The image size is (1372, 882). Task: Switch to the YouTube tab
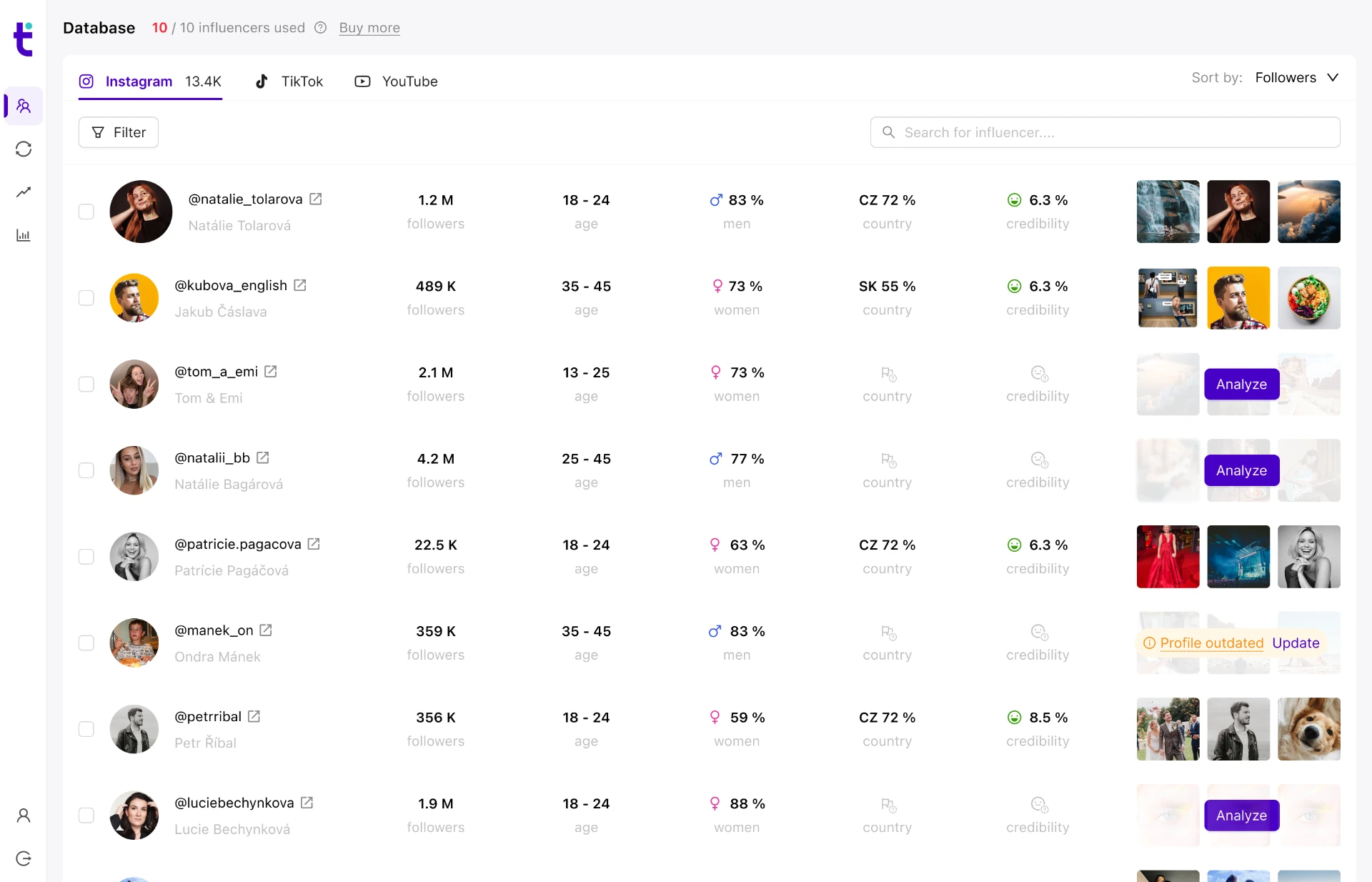pyautogui.click(x=397, y=81)
